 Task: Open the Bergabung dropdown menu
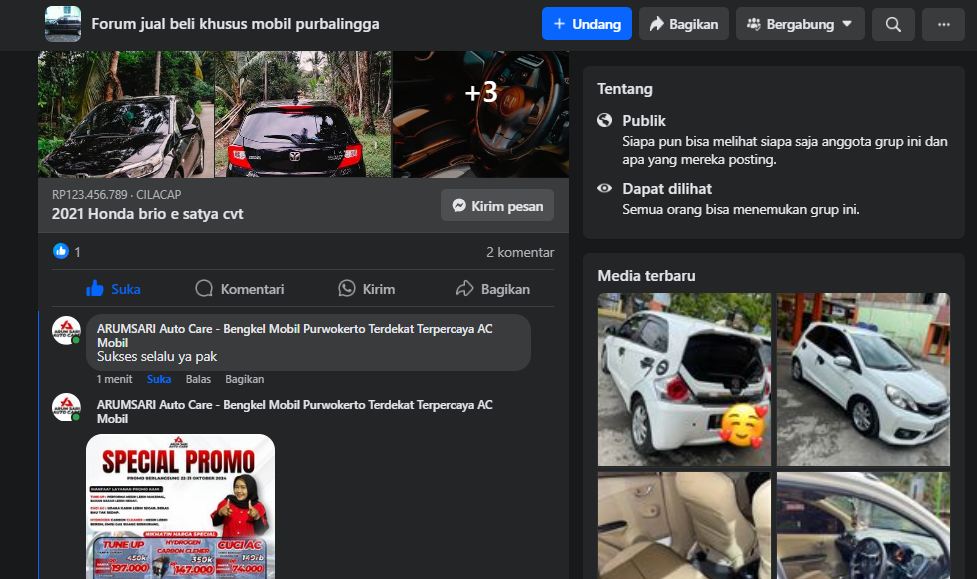tap(800, 24)
